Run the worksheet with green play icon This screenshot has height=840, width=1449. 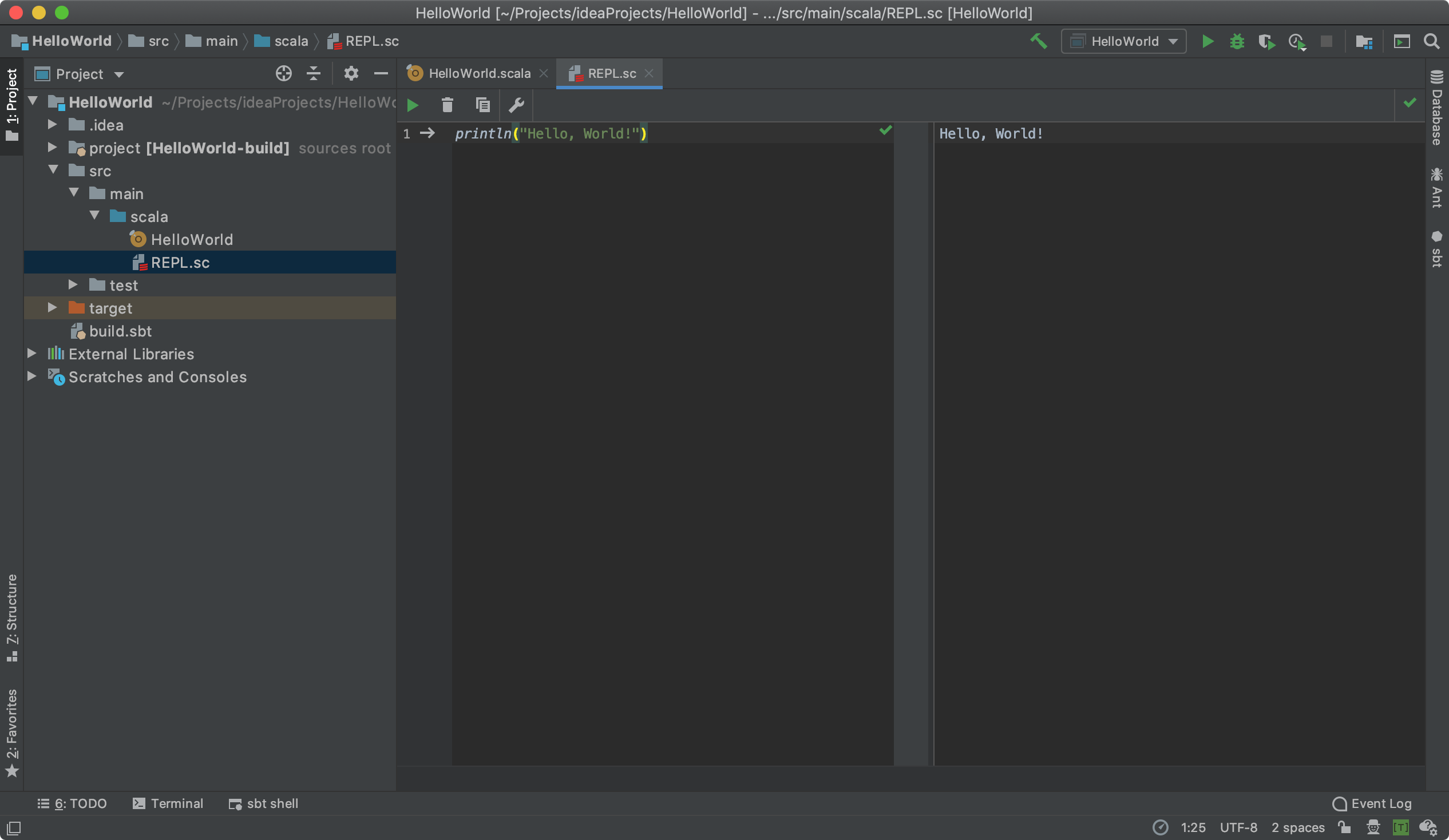pyautogui.click(x=412, y=105)
